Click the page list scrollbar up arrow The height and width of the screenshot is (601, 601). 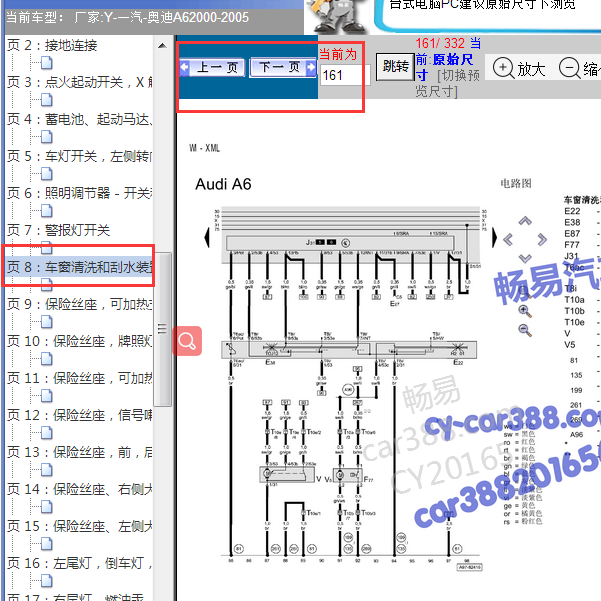162,46
